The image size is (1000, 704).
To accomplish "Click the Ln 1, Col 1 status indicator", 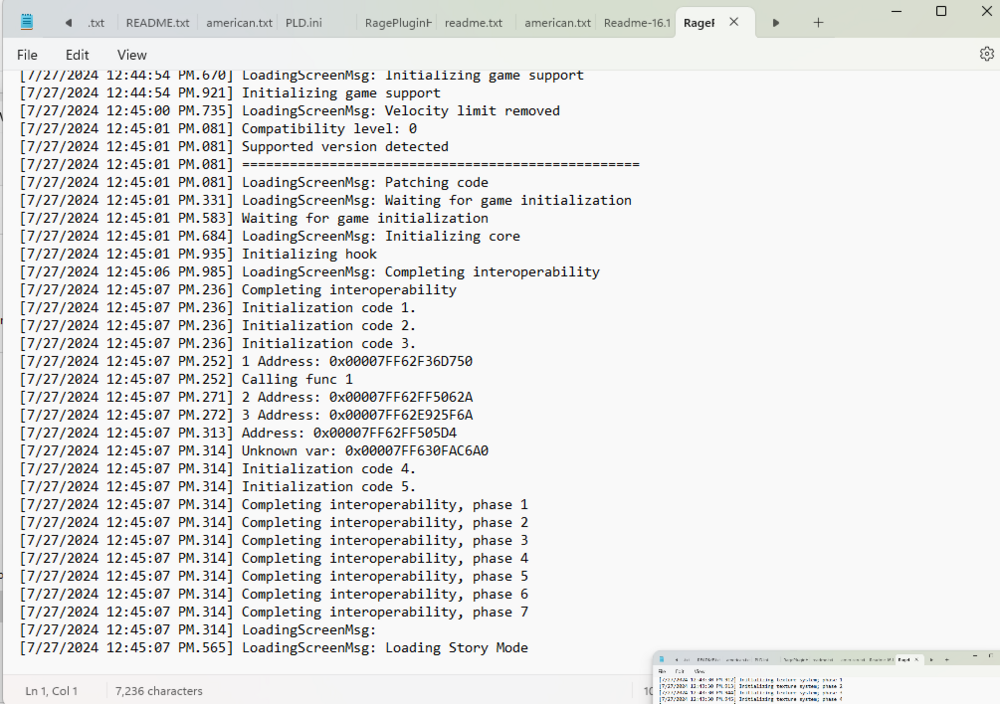I will click(x=51, y=691).
